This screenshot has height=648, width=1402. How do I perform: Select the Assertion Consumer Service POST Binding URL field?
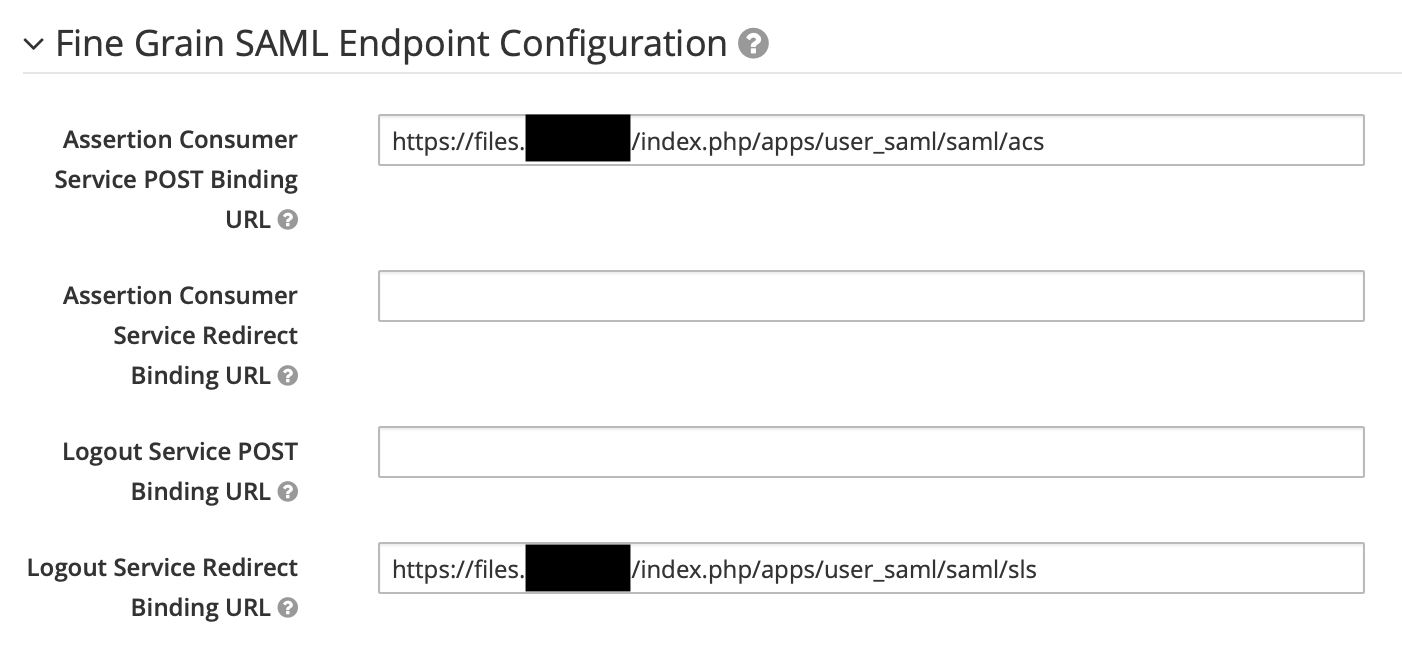[870, 140]
